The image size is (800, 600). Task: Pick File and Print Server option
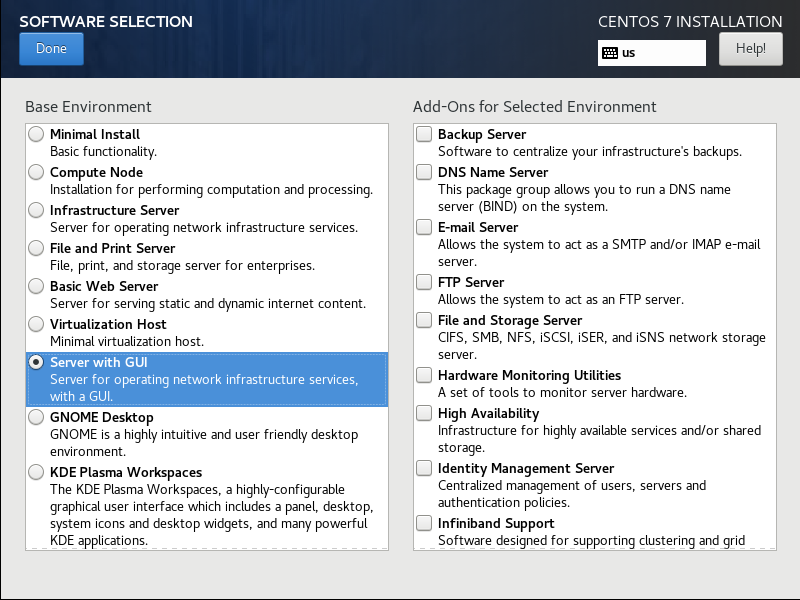coord(37,248)
